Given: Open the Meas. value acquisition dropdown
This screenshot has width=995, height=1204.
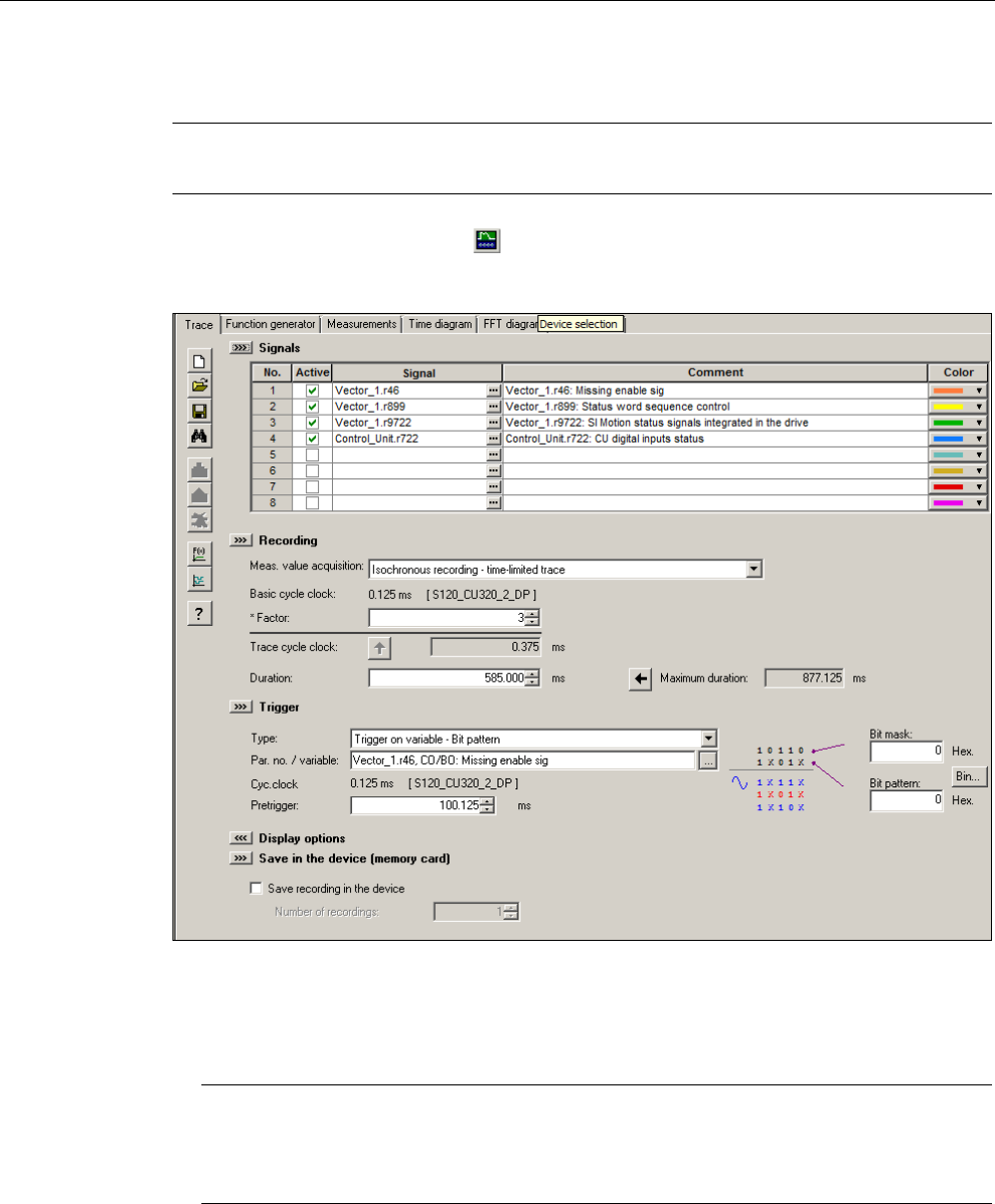Looking at the screenshot, I should 755,570.
